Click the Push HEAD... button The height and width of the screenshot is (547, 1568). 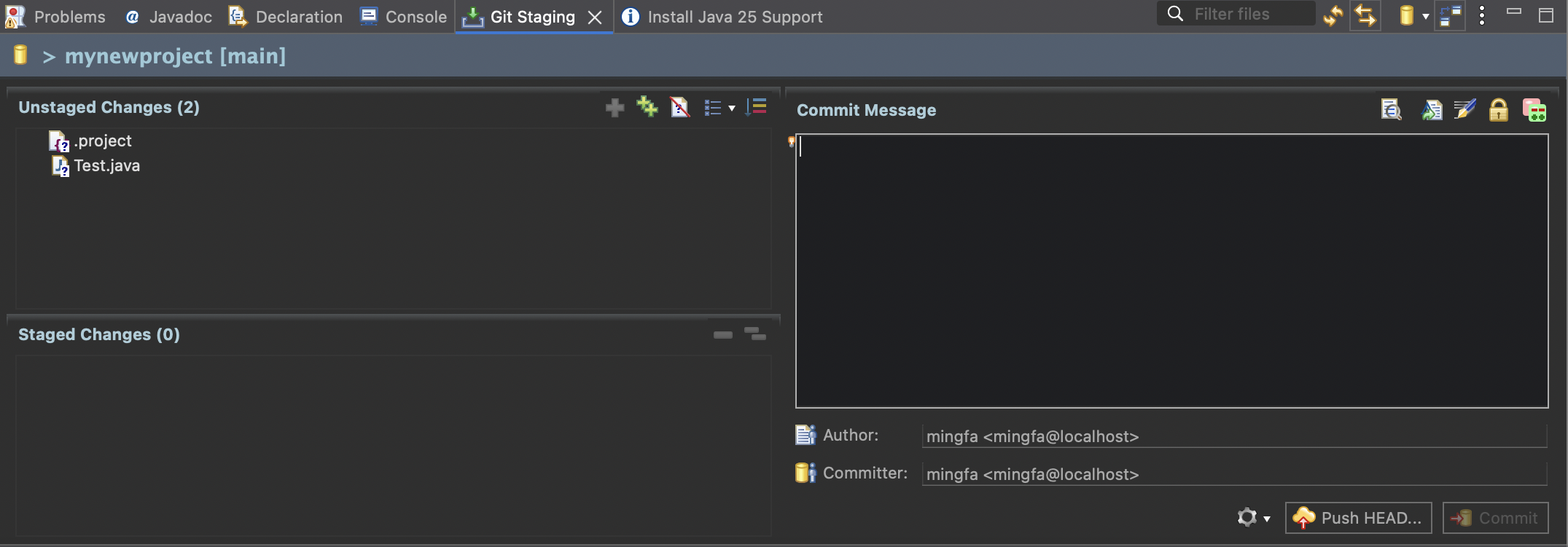coord(1358,518)
